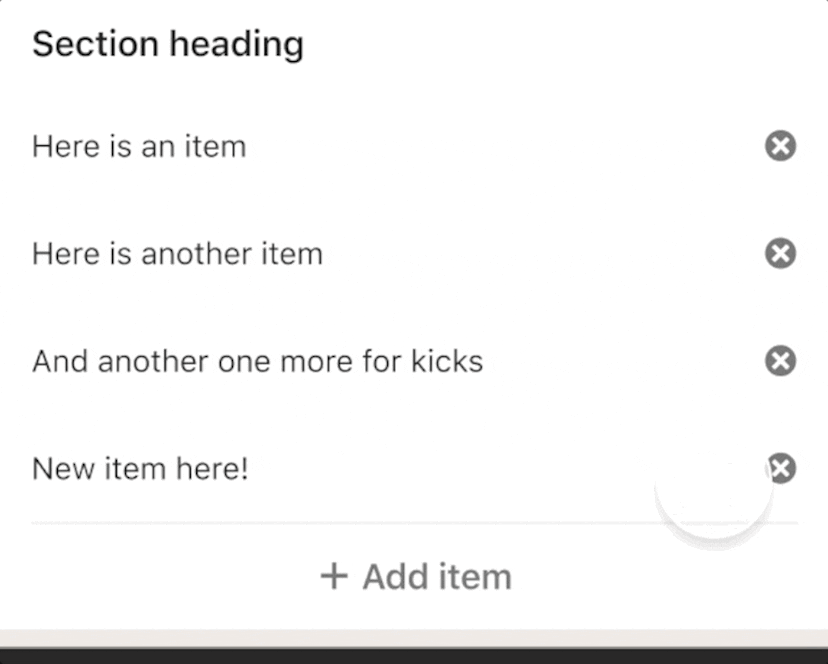Click the divider line under "New item here!"

point(414,520)
